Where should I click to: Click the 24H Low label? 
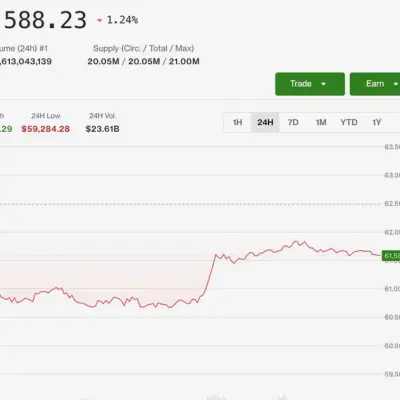click(x=46, y=116)
